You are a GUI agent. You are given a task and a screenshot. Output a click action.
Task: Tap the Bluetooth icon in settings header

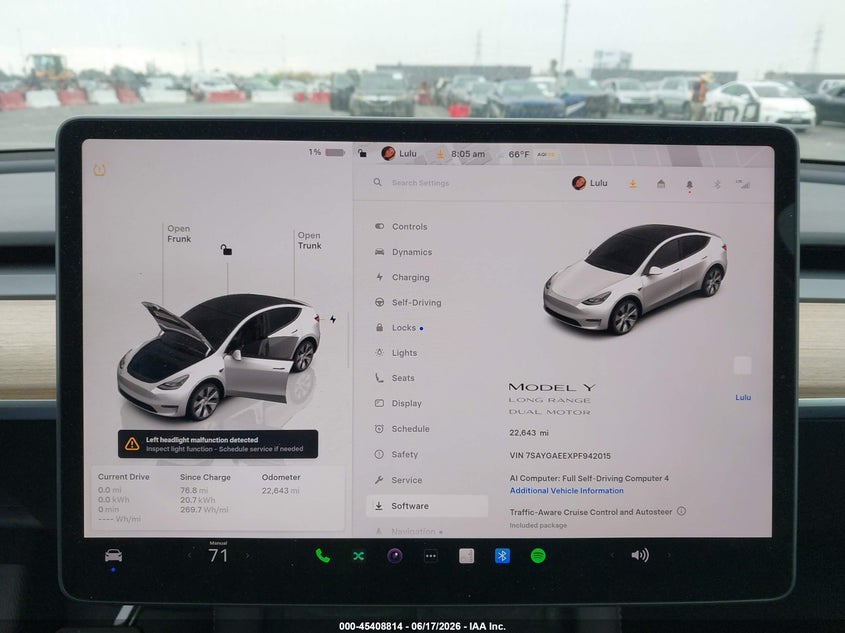point(717,184)
